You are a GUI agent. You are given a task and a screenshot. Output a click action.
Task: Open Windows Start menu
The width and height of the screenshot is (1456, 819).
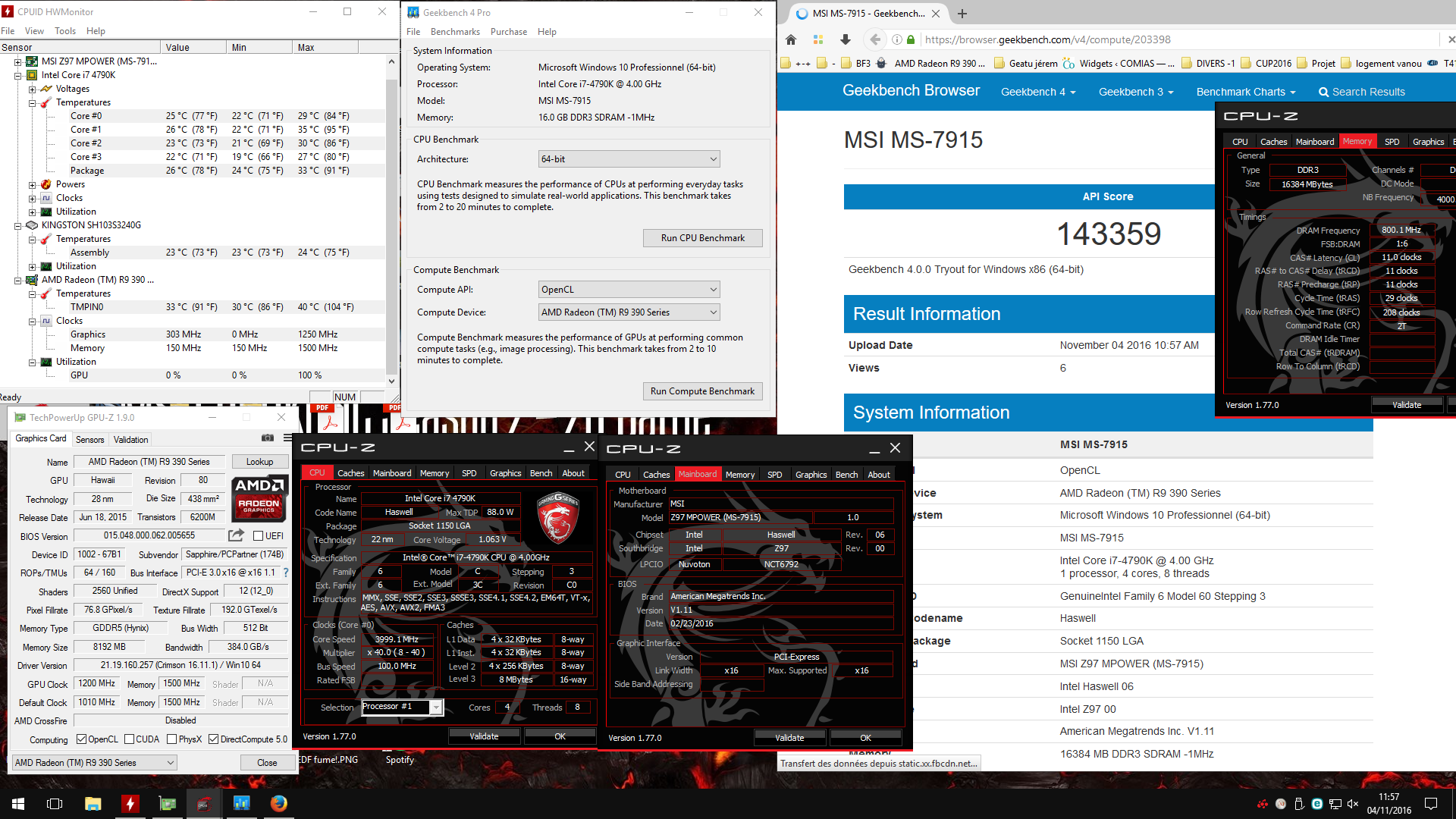pyautogui.click(x=18, y=803)
